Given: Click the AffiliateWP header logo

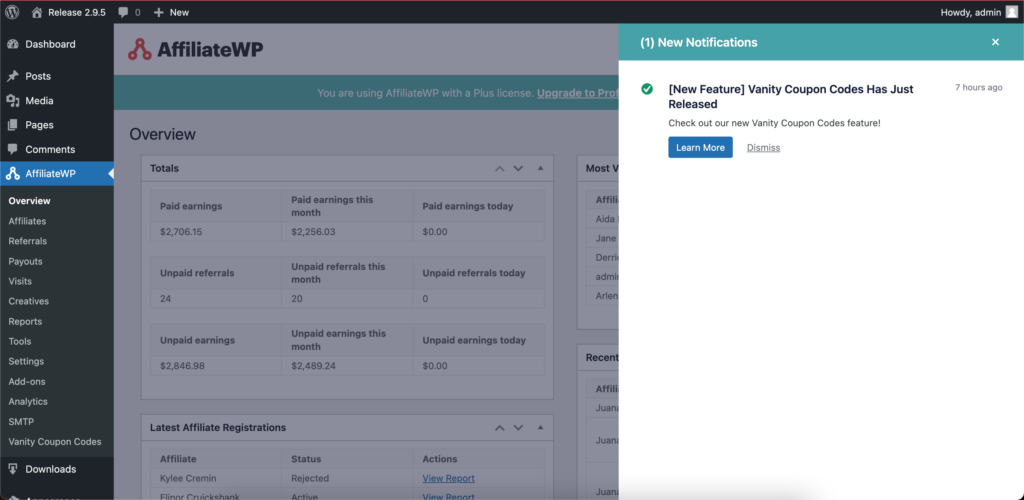Looking at the screenshot, I should (x=196, y=49).
